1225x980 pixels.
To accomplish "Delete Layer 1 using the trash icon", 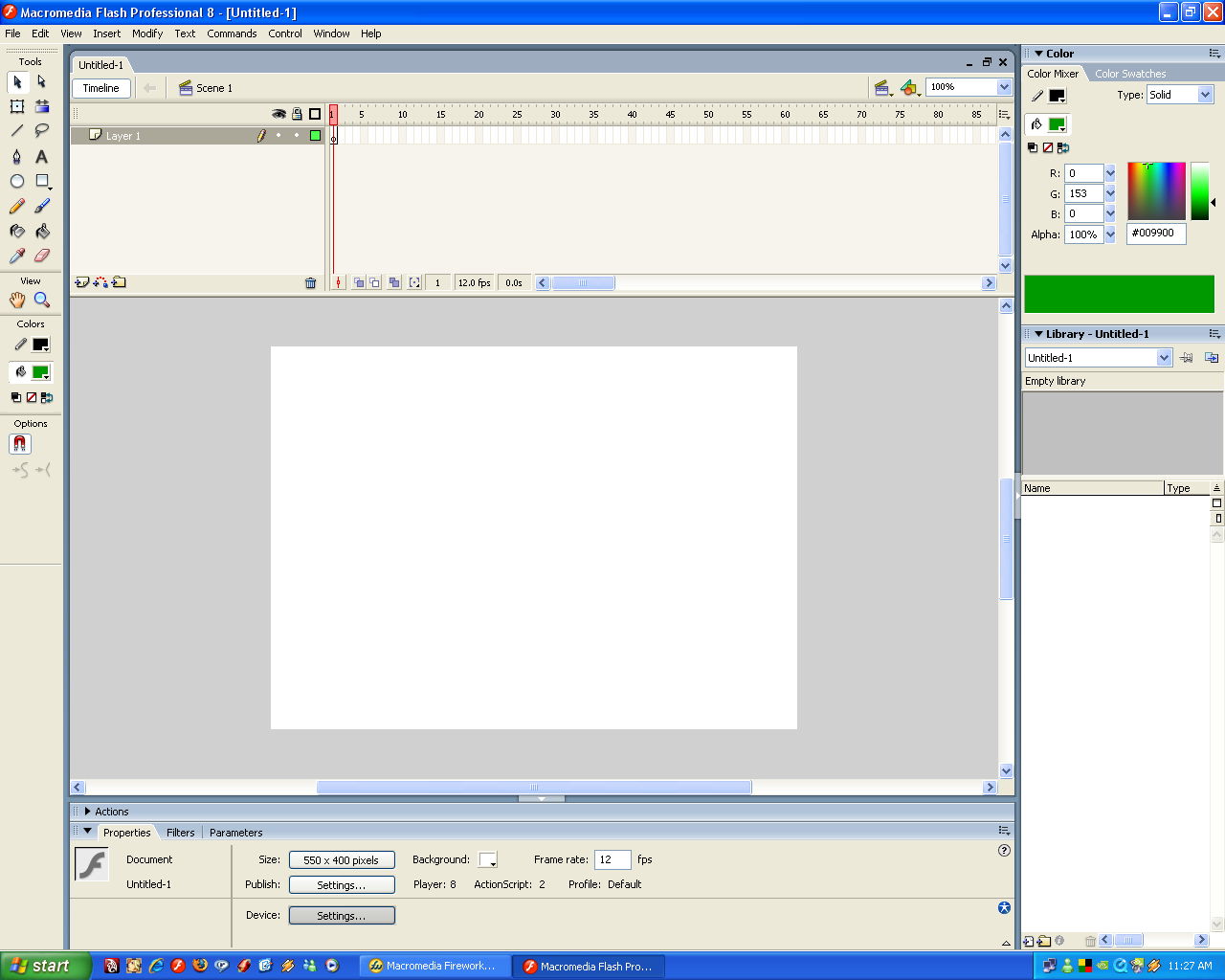I will tap(310, 282).
